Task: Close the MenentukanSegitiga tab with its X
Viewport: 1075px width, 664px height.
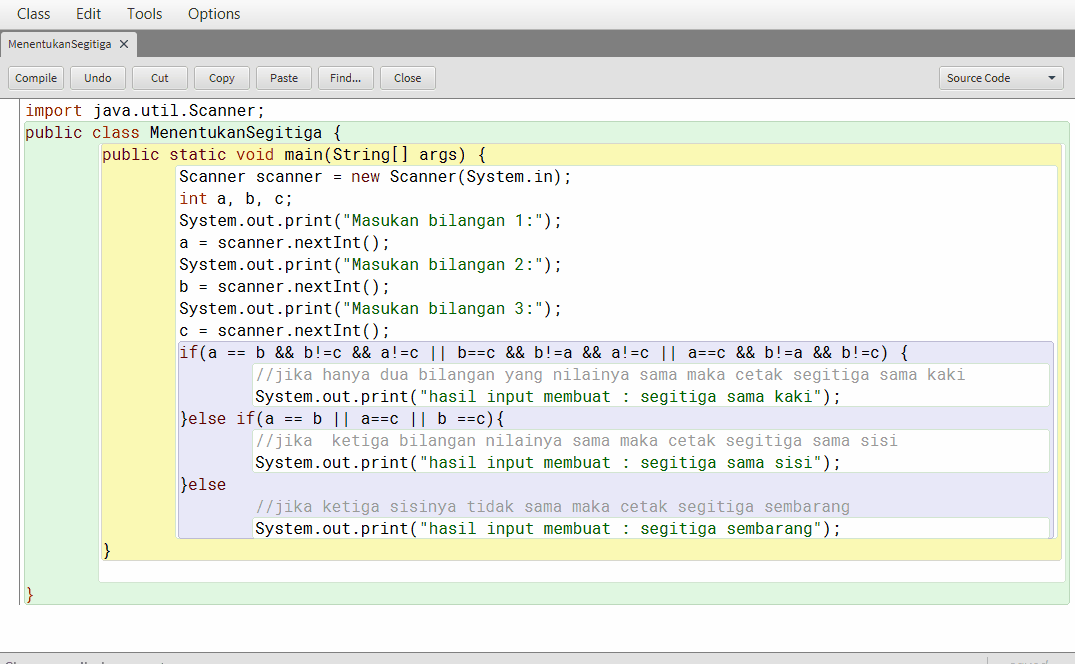Action: pos(124,44)
